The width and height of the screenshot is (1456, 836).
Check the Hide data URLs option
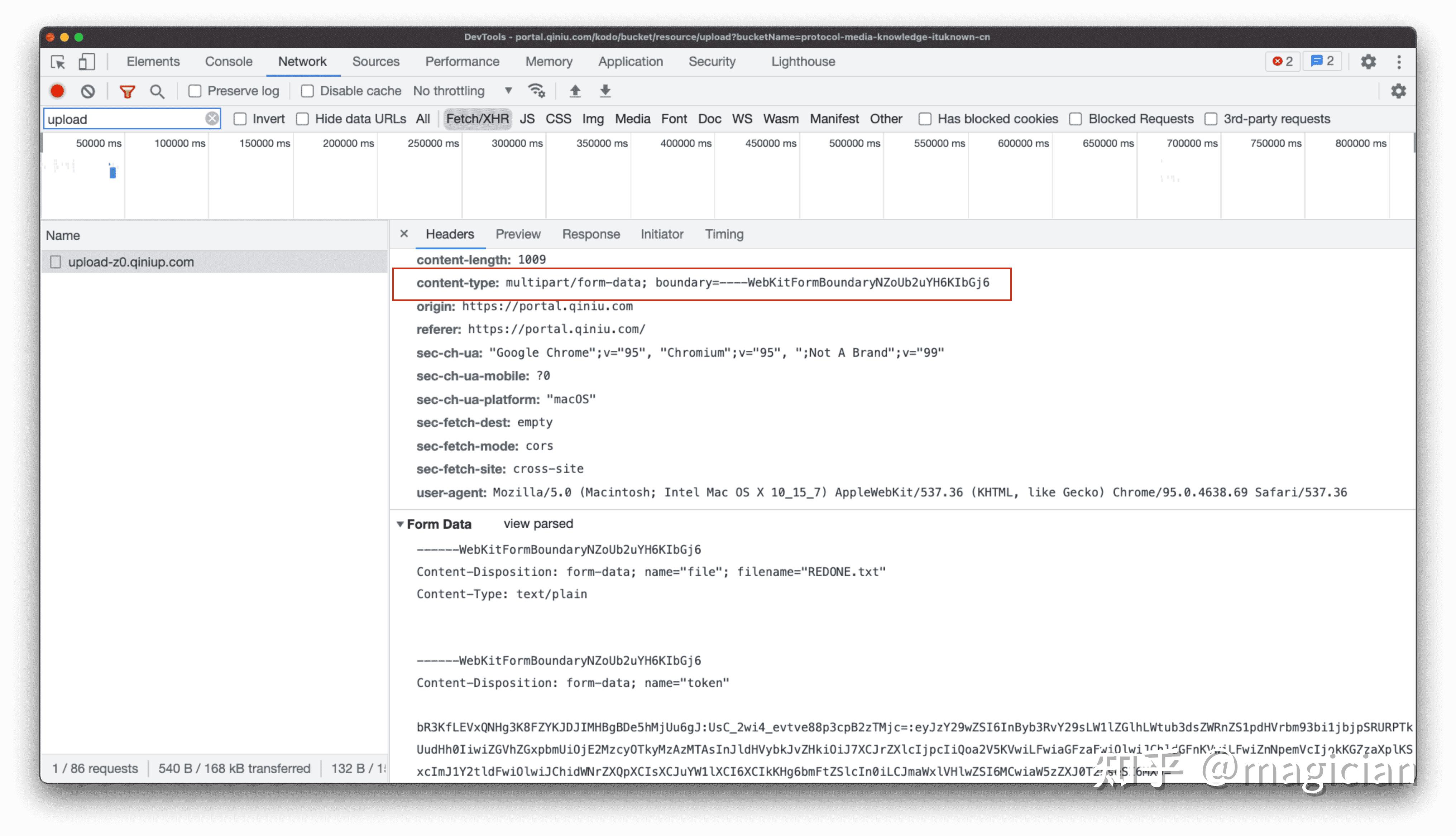pyautogui.click(x=303, y=119)
